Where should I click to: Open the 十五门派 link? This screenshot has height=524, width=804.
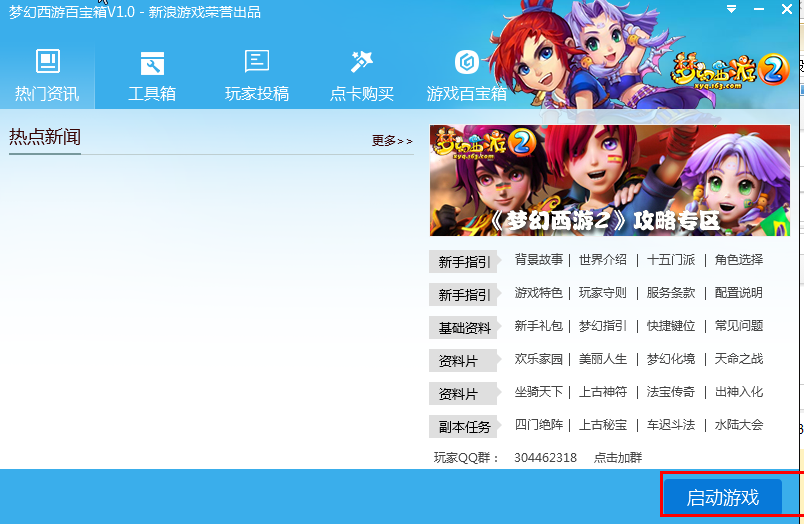pyautogui.click(x=671, y=259)
